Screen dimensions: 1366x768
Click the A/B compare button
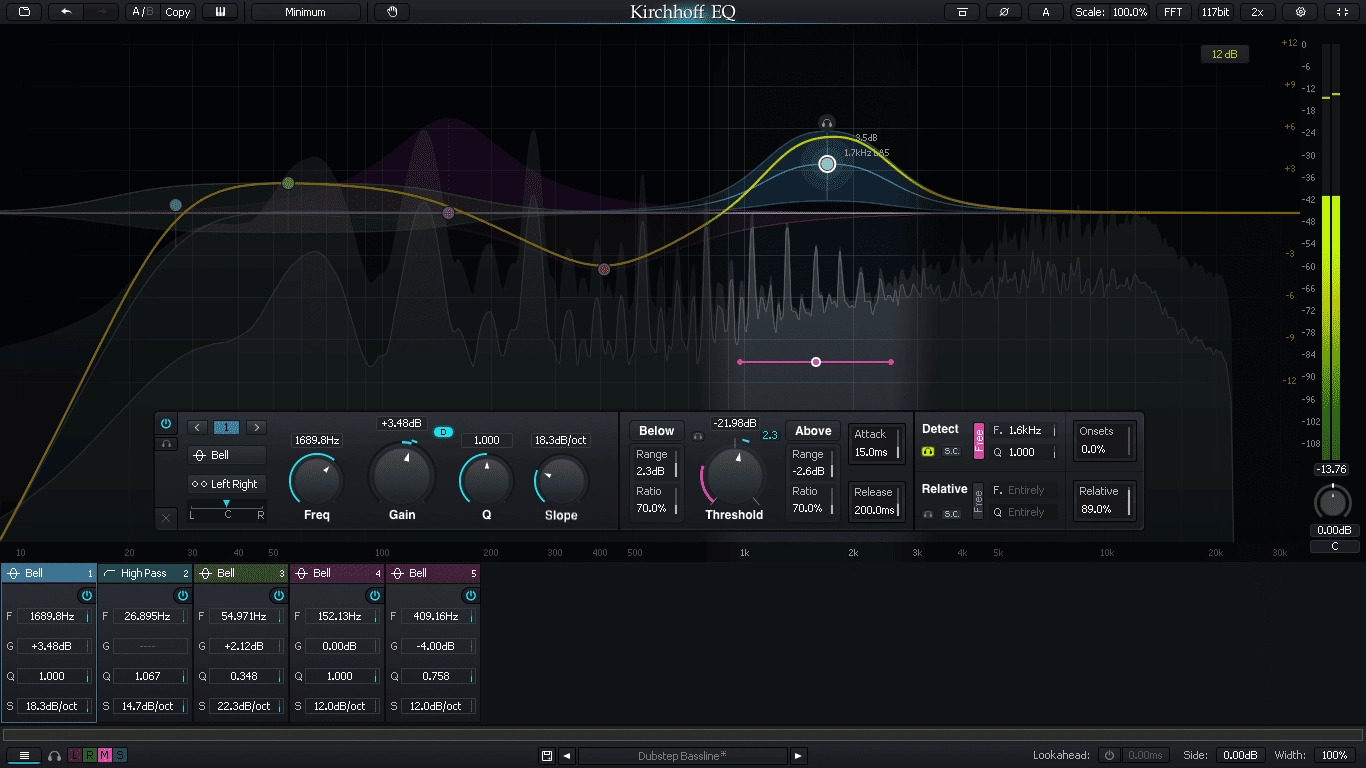pos(143,12)
